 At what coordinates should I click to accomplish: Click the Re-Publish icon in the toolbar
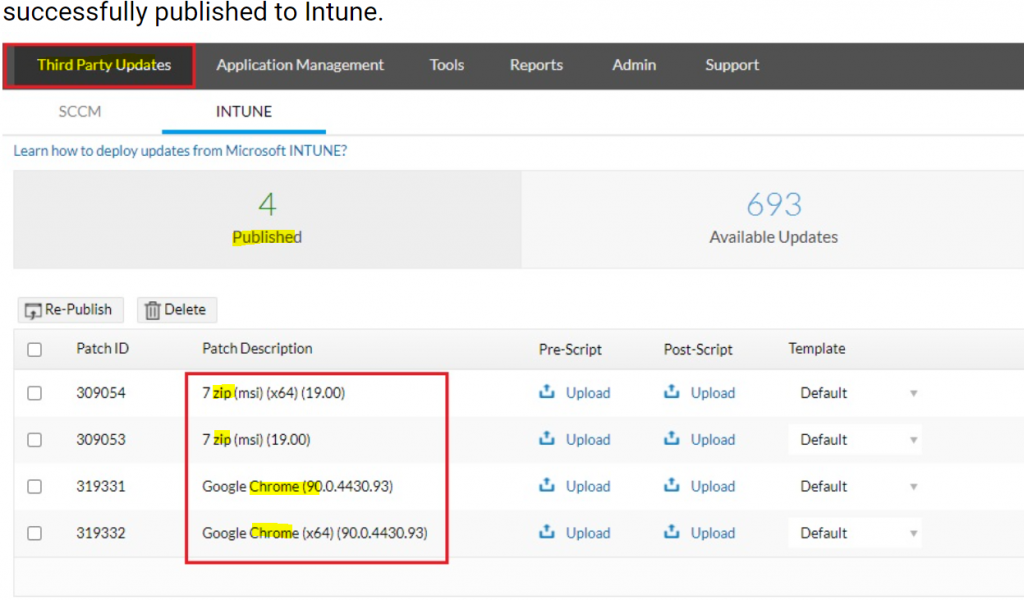(33, 310)
